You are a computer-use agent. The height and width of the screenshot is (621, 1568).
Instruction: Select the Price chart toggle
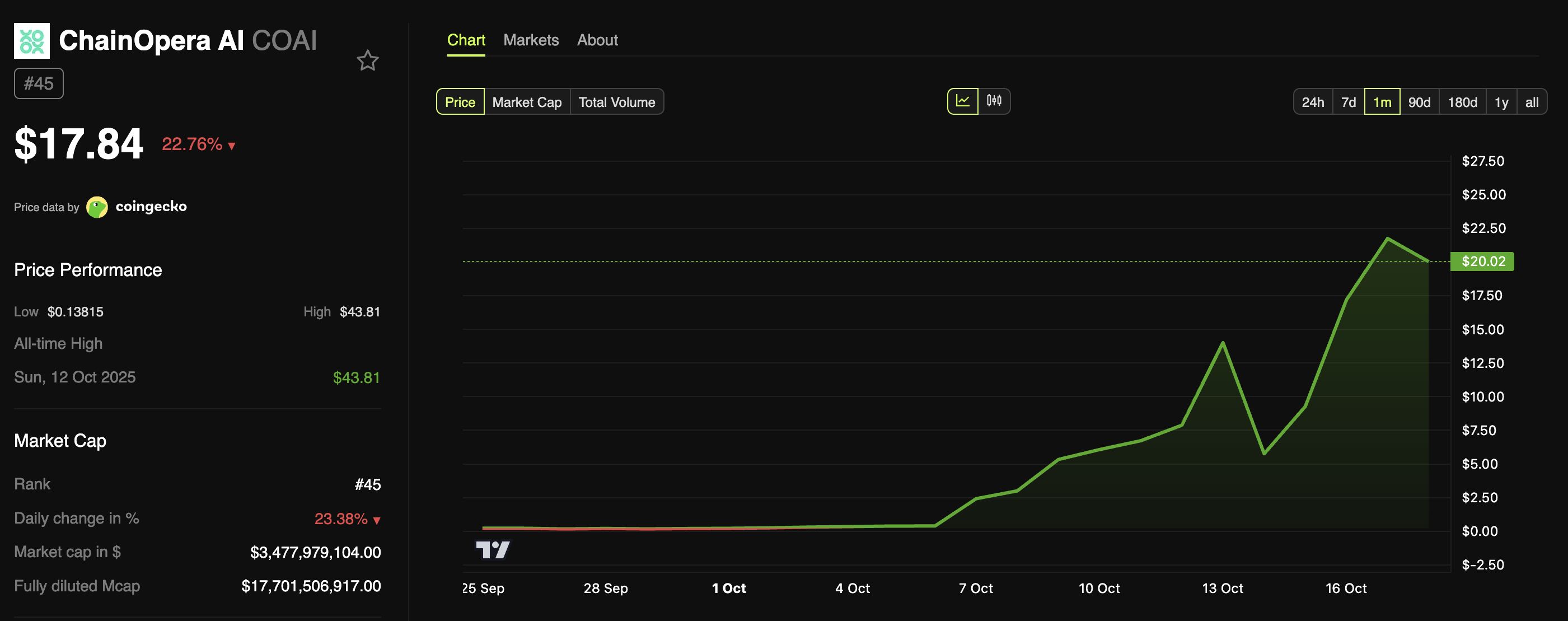(x=460, y=102)
